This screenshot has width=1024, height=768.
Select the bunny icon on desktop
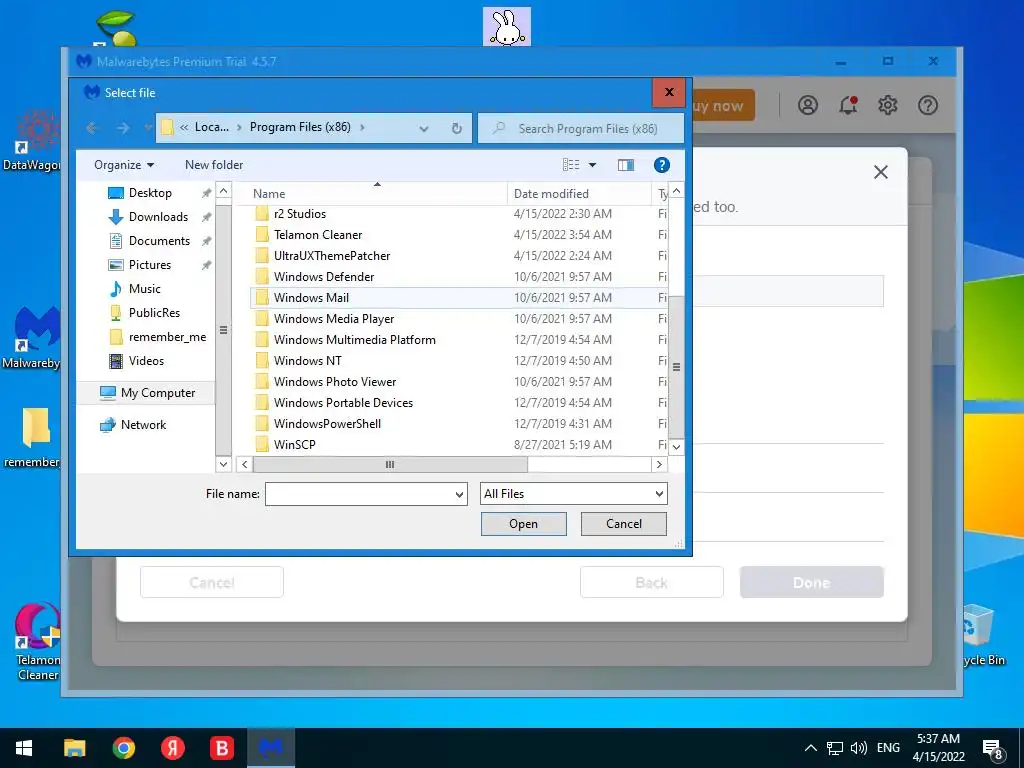pos(507,27)
